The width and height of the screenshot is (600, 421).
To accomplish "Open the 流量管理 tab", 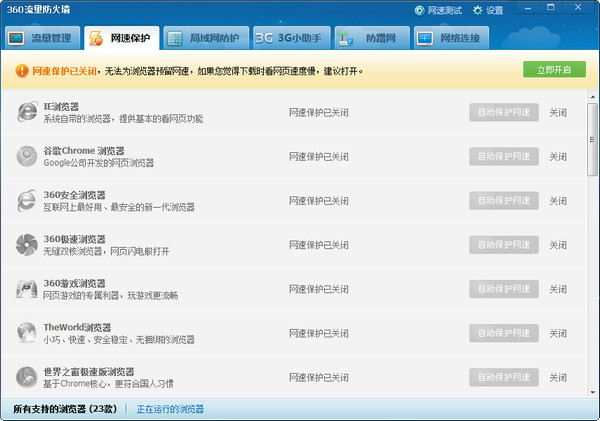I will (x=42, y=38).
